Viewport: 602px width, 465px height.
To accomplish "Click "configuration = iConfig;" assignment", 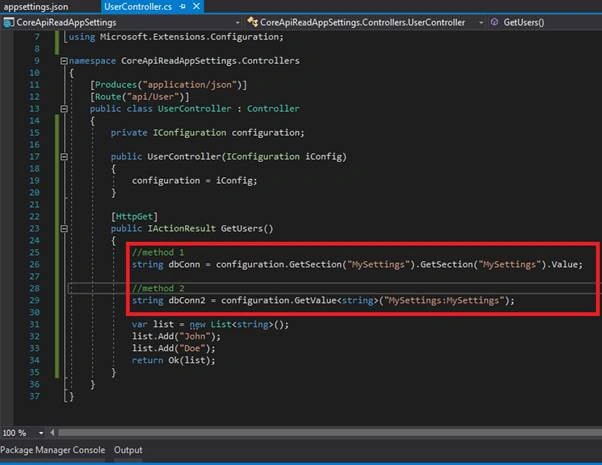I will [194, 180].
